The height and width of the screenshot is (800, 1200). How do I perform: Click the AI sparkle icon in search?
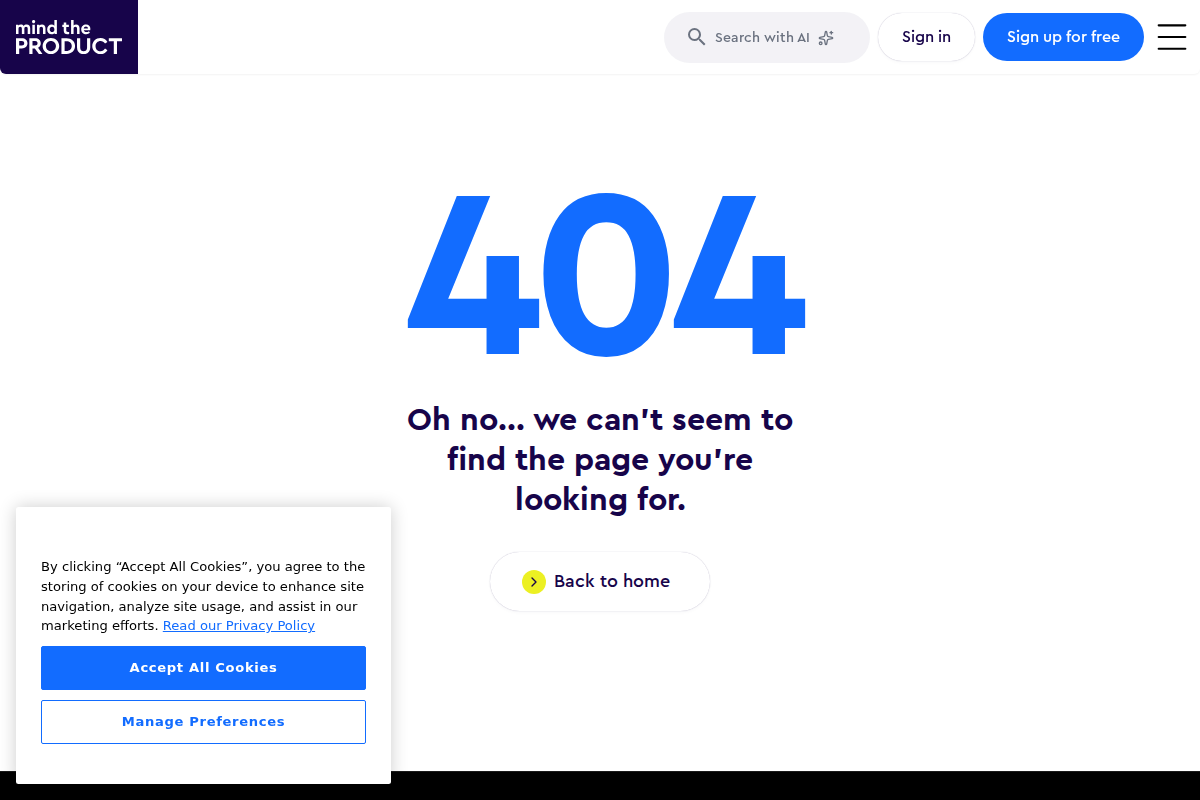click(826, 38)
